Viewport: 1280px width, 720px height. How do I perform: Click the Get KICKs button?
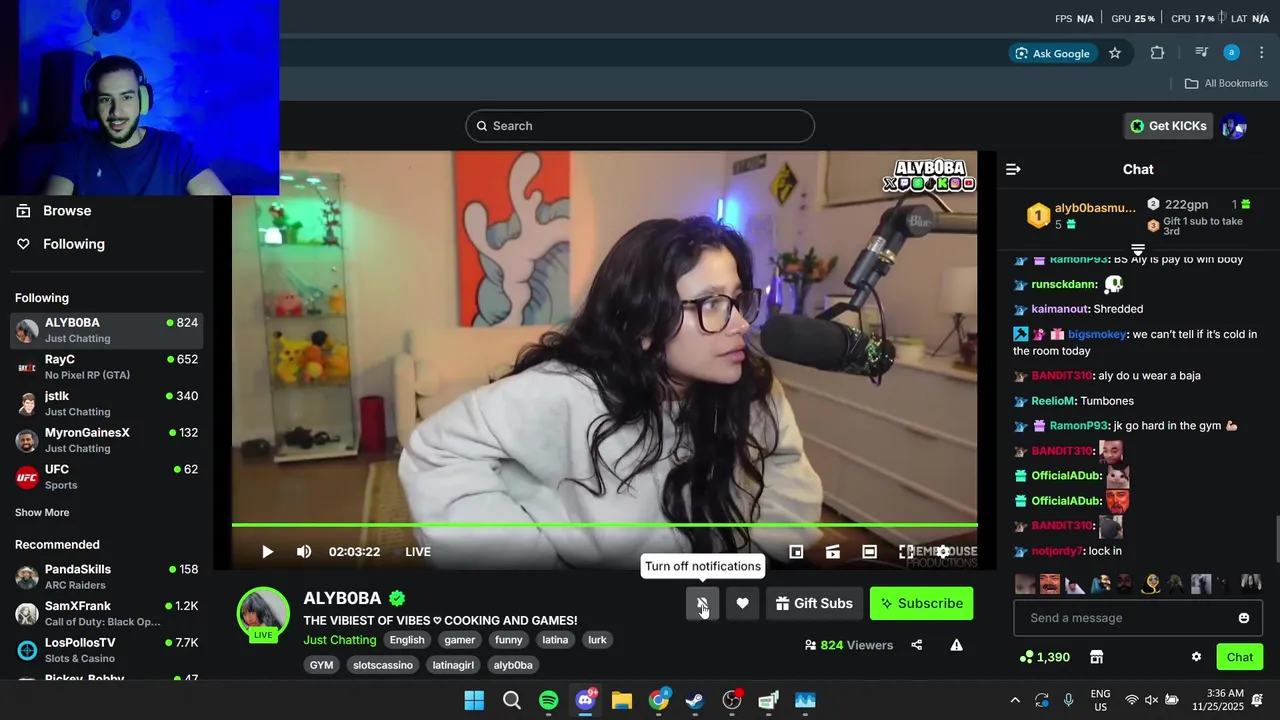coord(1168,126)
